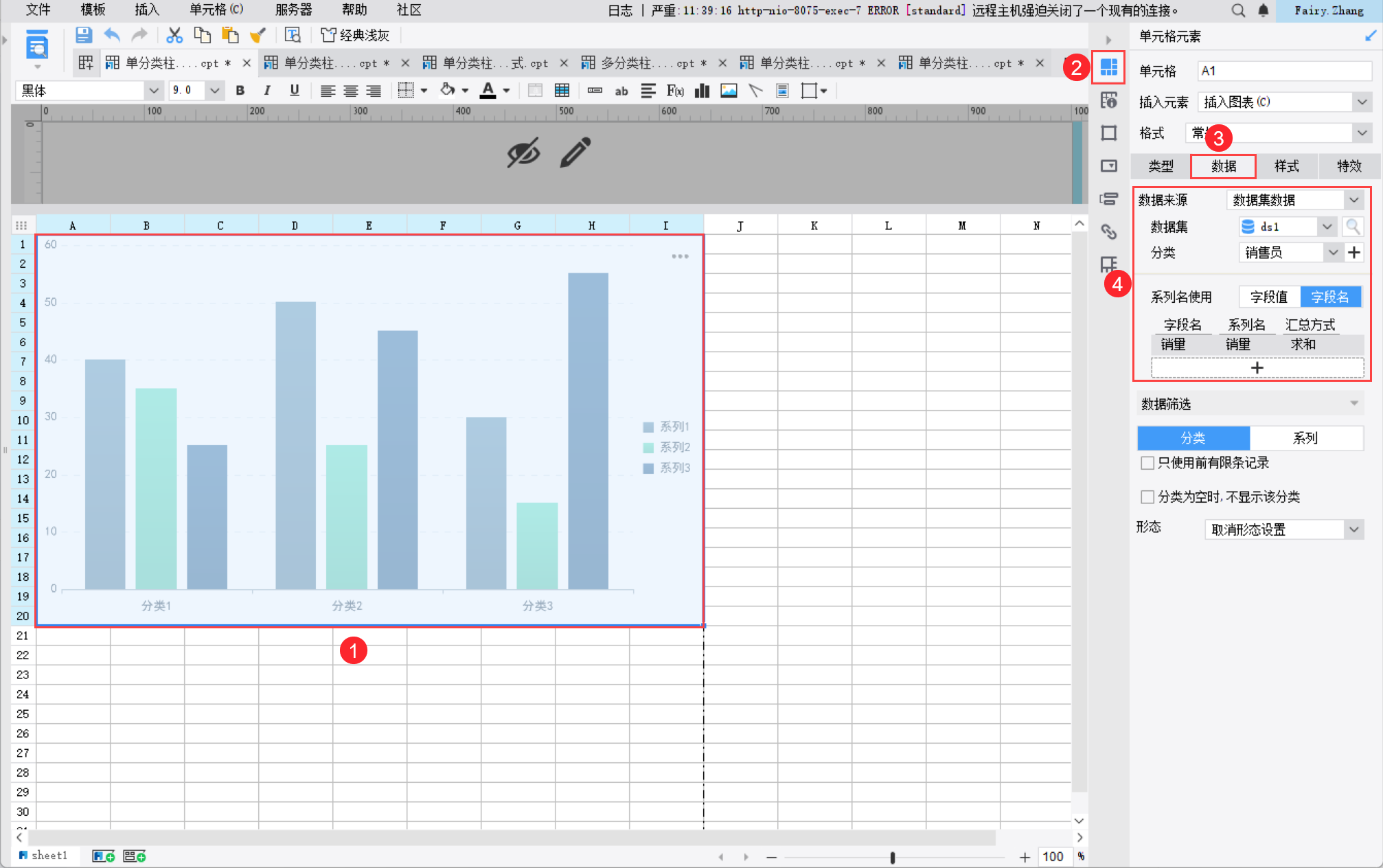Viewport: 1383px width, 868px height.
Task: Click the dataset preview magnifier icon
Action: click(x=1352, y=227)
